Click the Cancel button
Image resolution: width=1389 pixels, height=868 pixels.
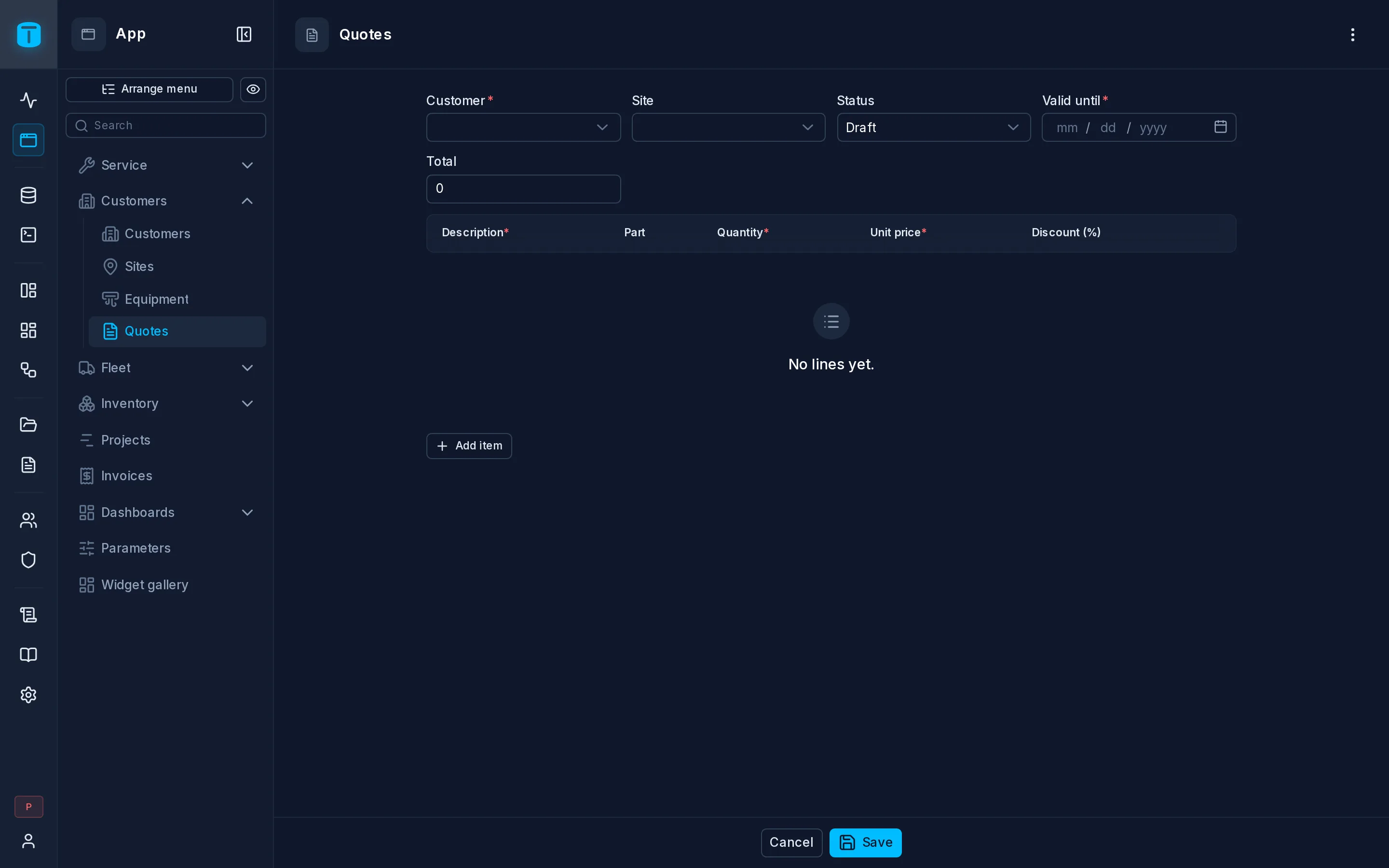click(791, 843)
